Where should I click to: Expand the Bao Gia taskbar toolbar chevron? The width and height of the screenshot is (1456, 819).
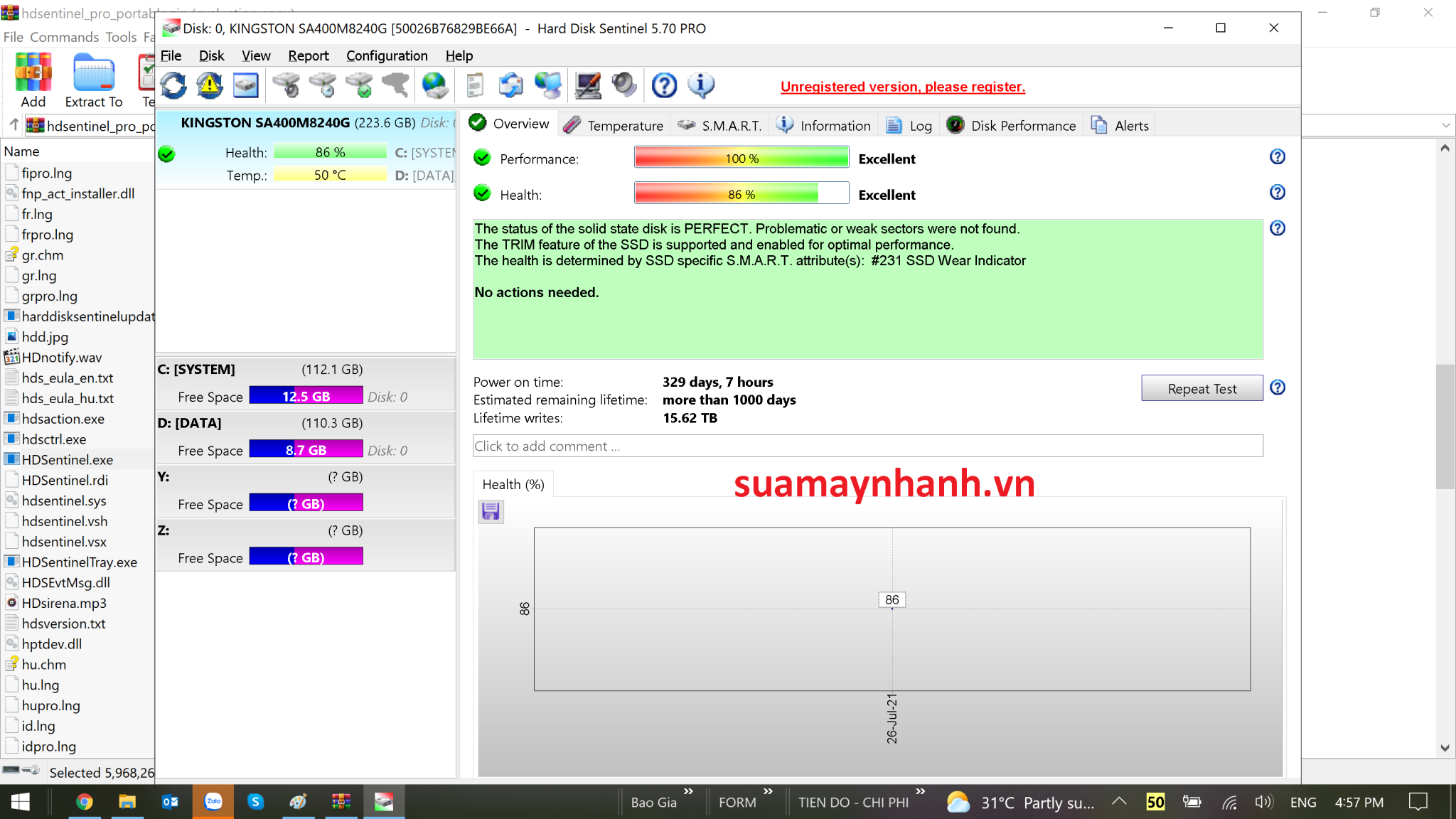coord(688,791)
